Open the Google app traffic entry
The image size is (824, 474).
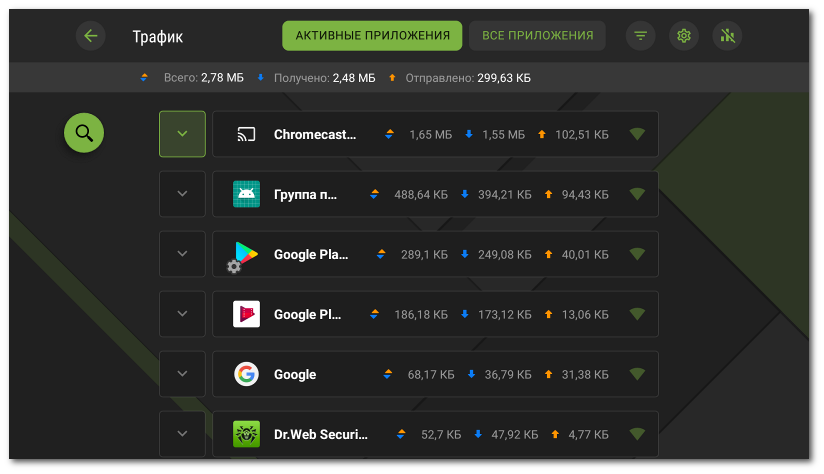coord(435,374)
